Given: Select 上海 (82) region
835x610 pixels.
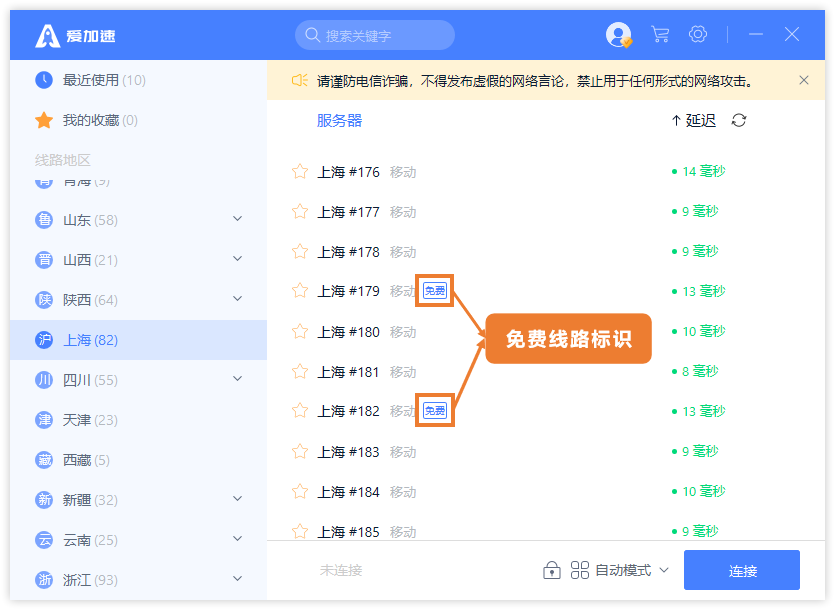Looking at the screenshot, I should pyautogui.click(x=138, y=340).
